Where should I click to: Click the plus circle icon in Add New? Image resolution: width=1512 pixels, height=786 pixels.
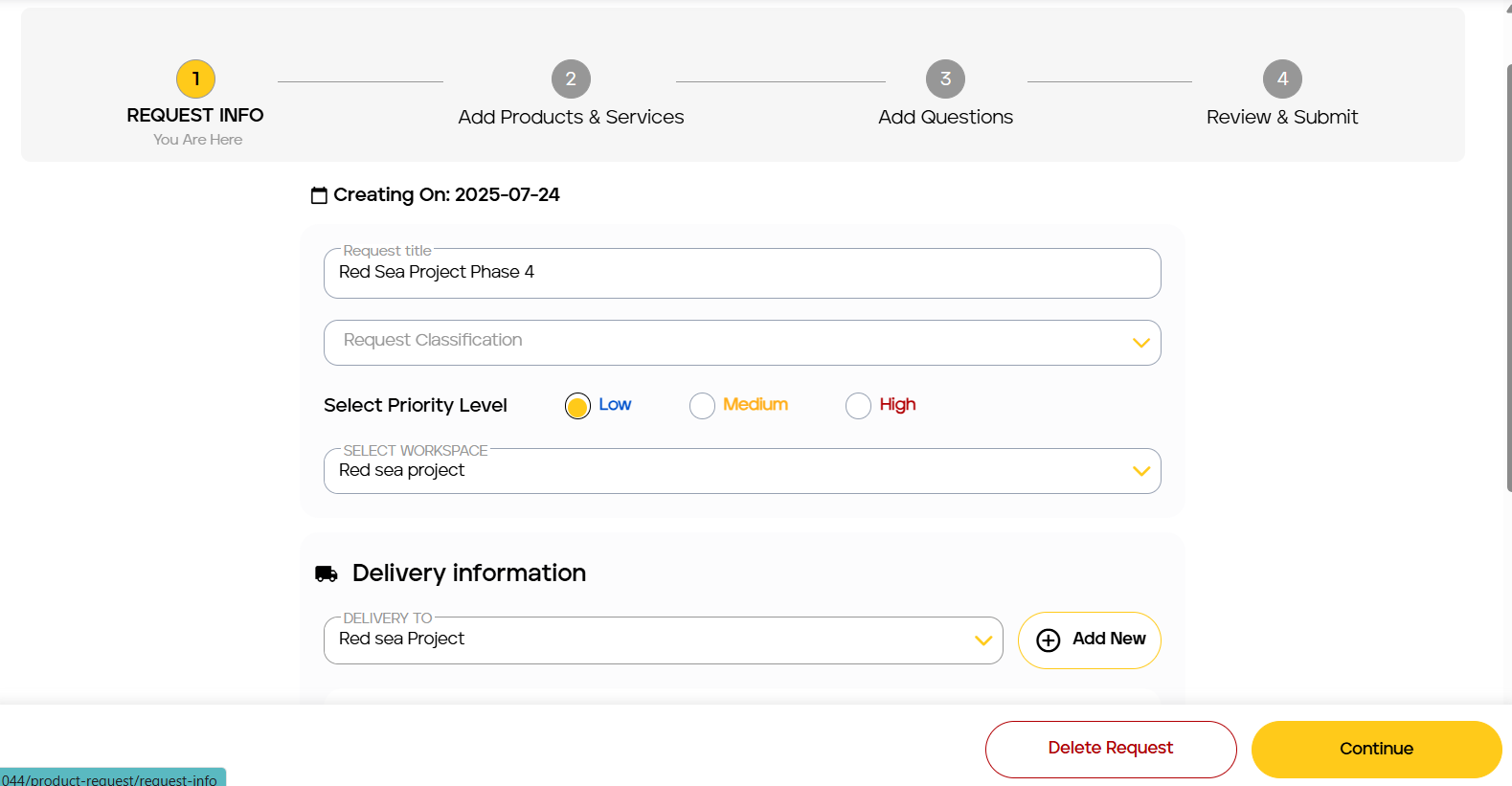[1049, 640]
